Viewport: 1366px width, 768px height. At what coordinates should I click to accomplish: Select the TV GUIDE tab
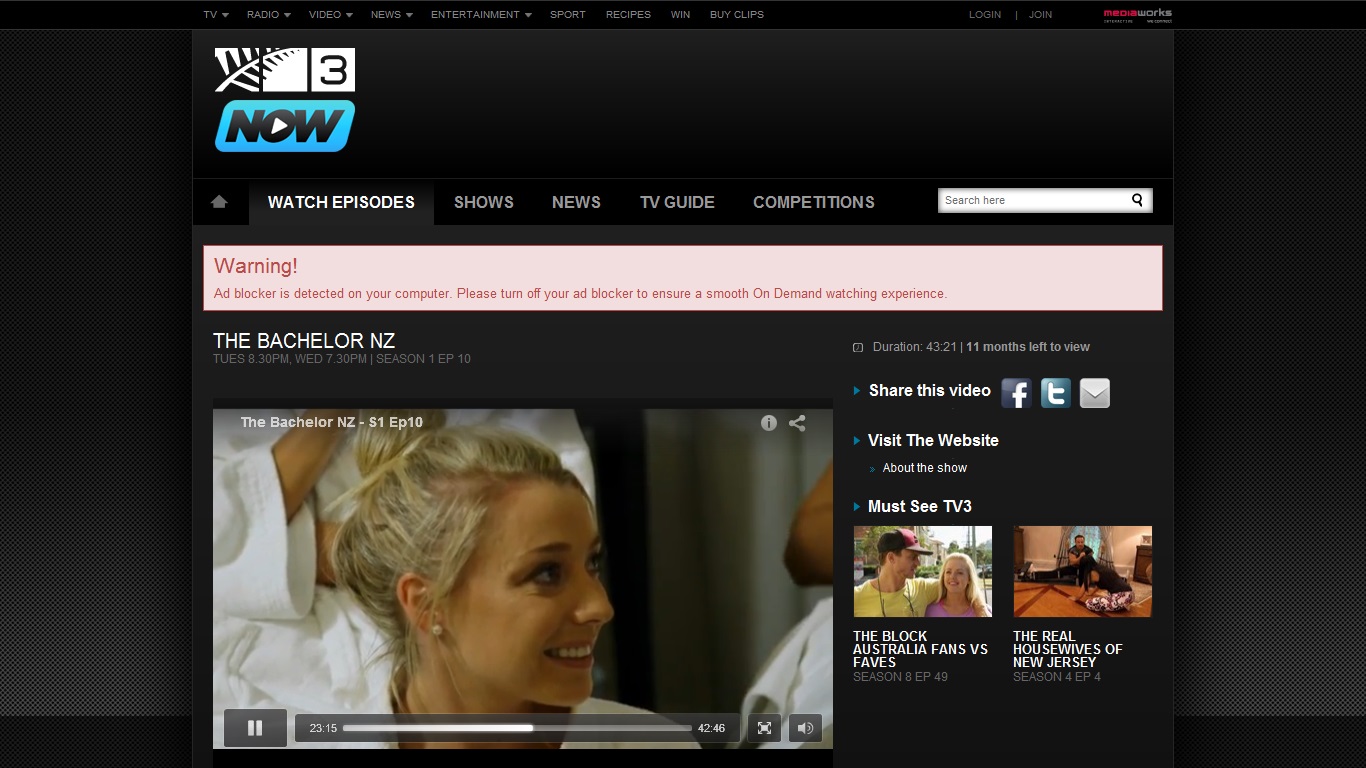677,202
